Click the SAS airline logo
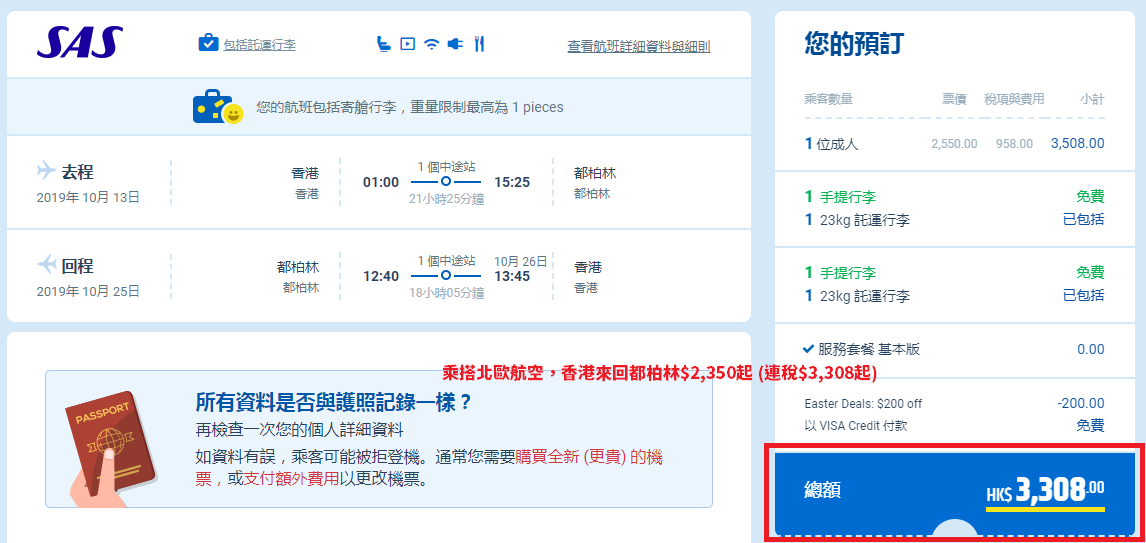Image resolution: width=1146 pixels, height=543 pixels. click(80, 43)
